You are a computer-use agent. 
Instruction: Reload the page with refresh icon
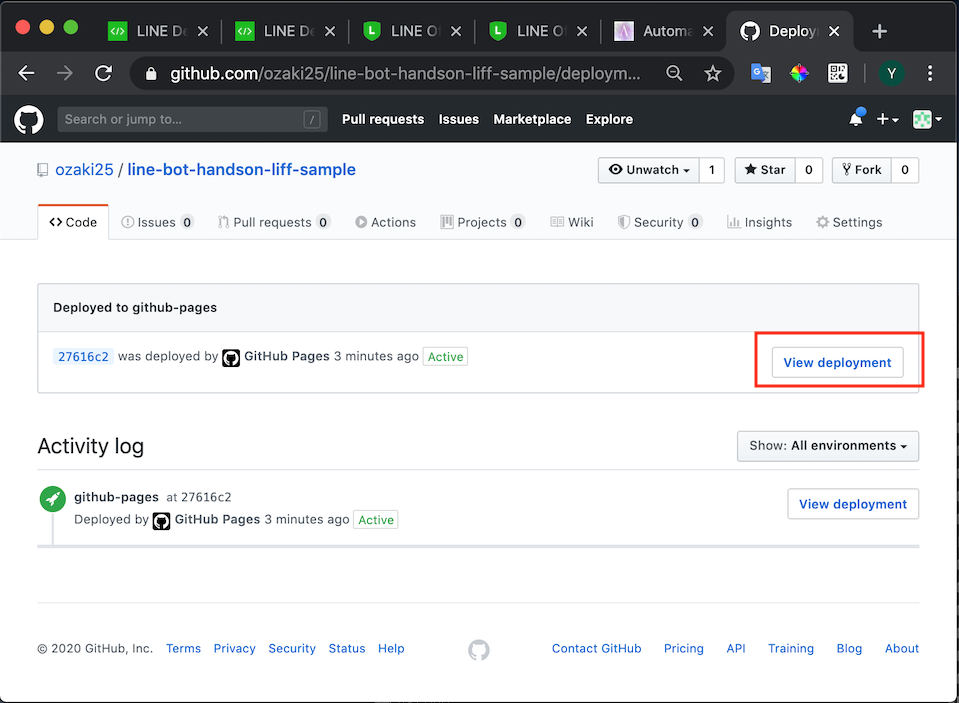[x=103, y=73]
